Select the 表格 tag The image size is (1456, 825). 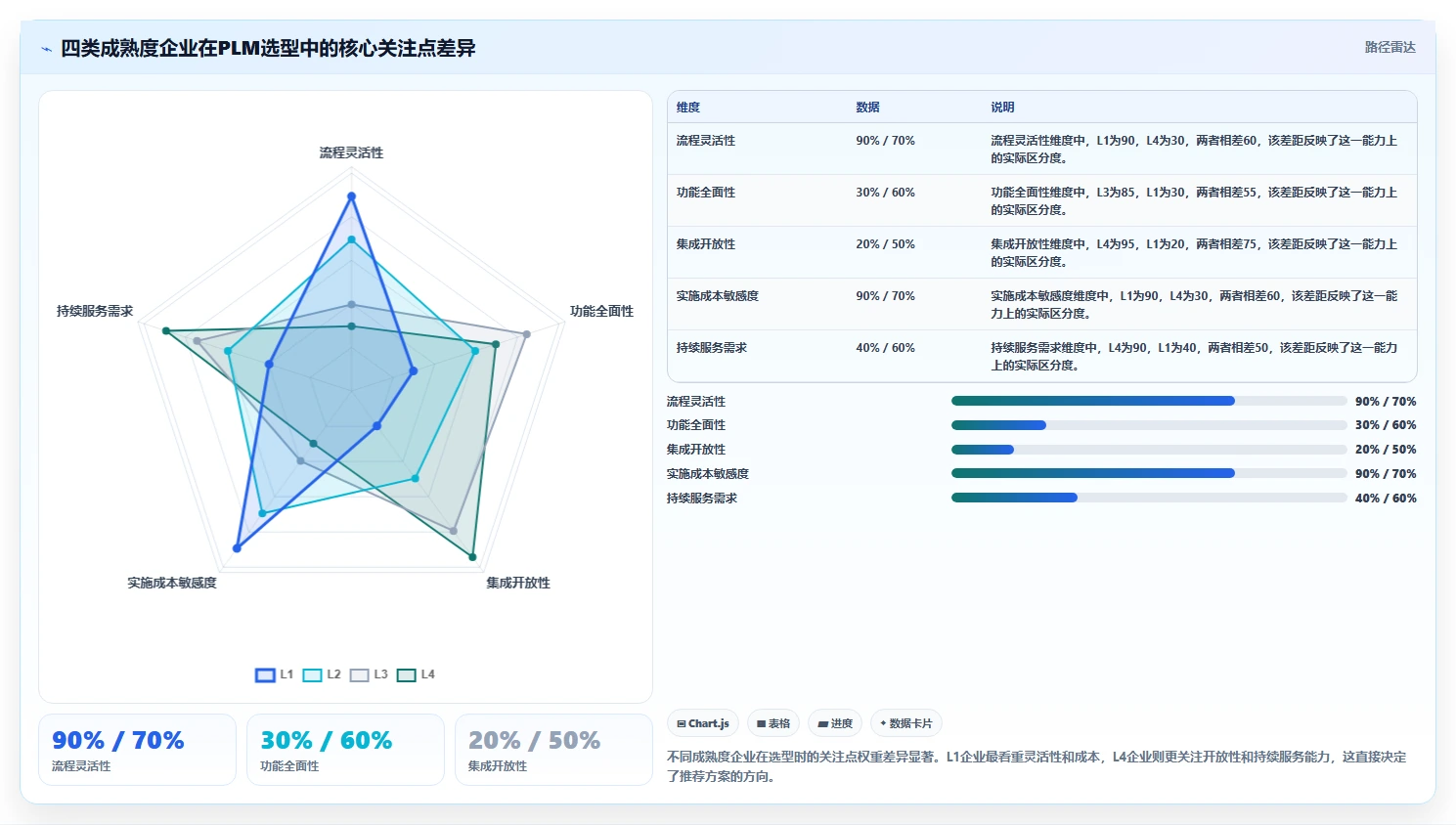(773, 723)
